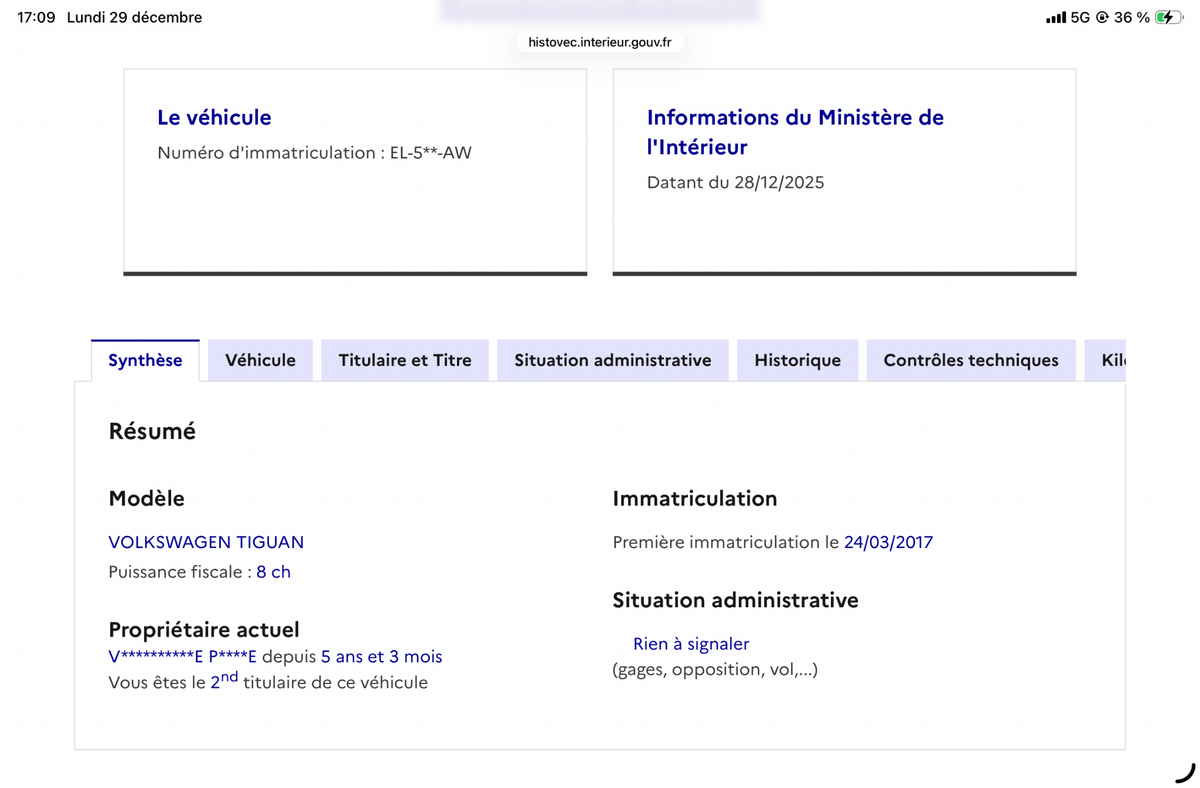Click the Résumé heading
The image size is (1200, 788).
tap(152, 431)
